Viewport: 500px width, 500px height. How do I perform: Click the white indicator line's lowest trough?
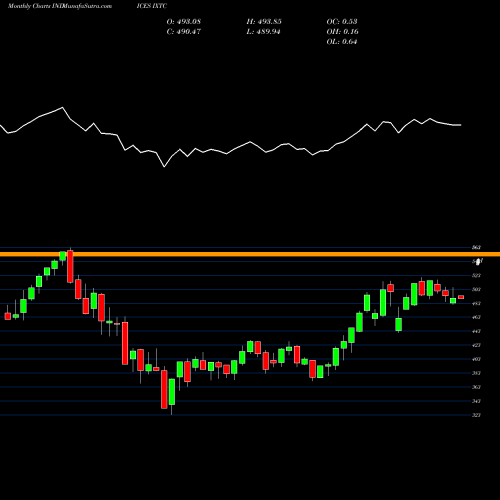pyautogui.click(x=164, y=166)
